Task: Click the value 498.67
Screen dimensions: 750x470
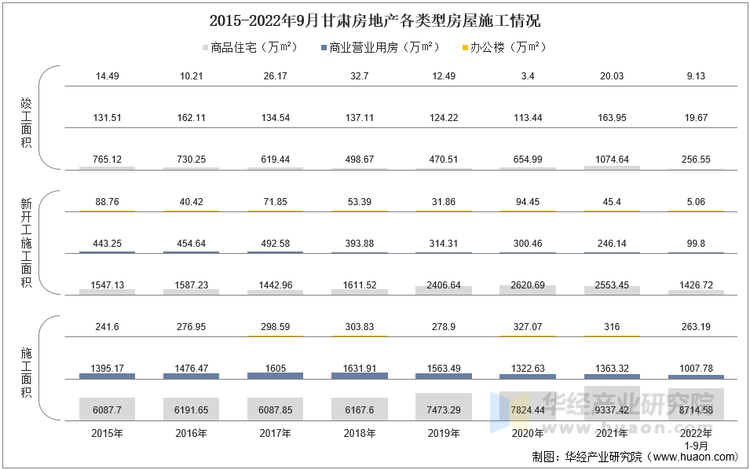Action: tap(360, 159)
